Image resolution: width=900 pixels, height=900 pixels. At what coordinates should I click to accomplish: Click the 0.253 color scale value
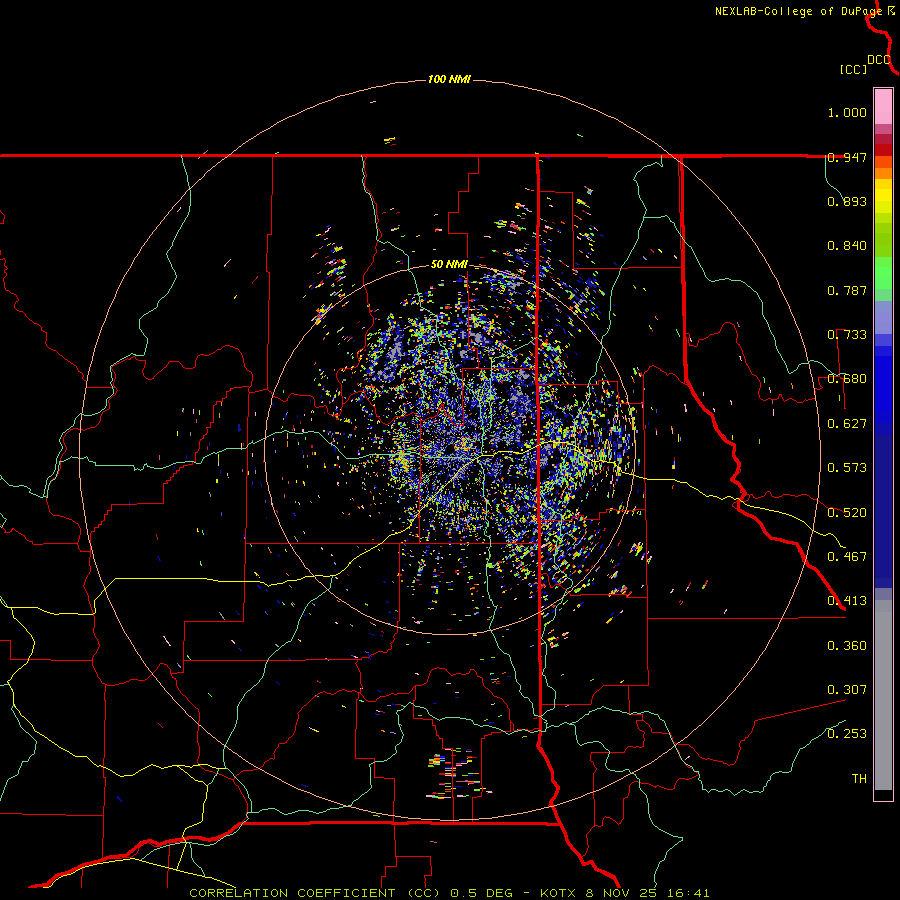point(847,734)
